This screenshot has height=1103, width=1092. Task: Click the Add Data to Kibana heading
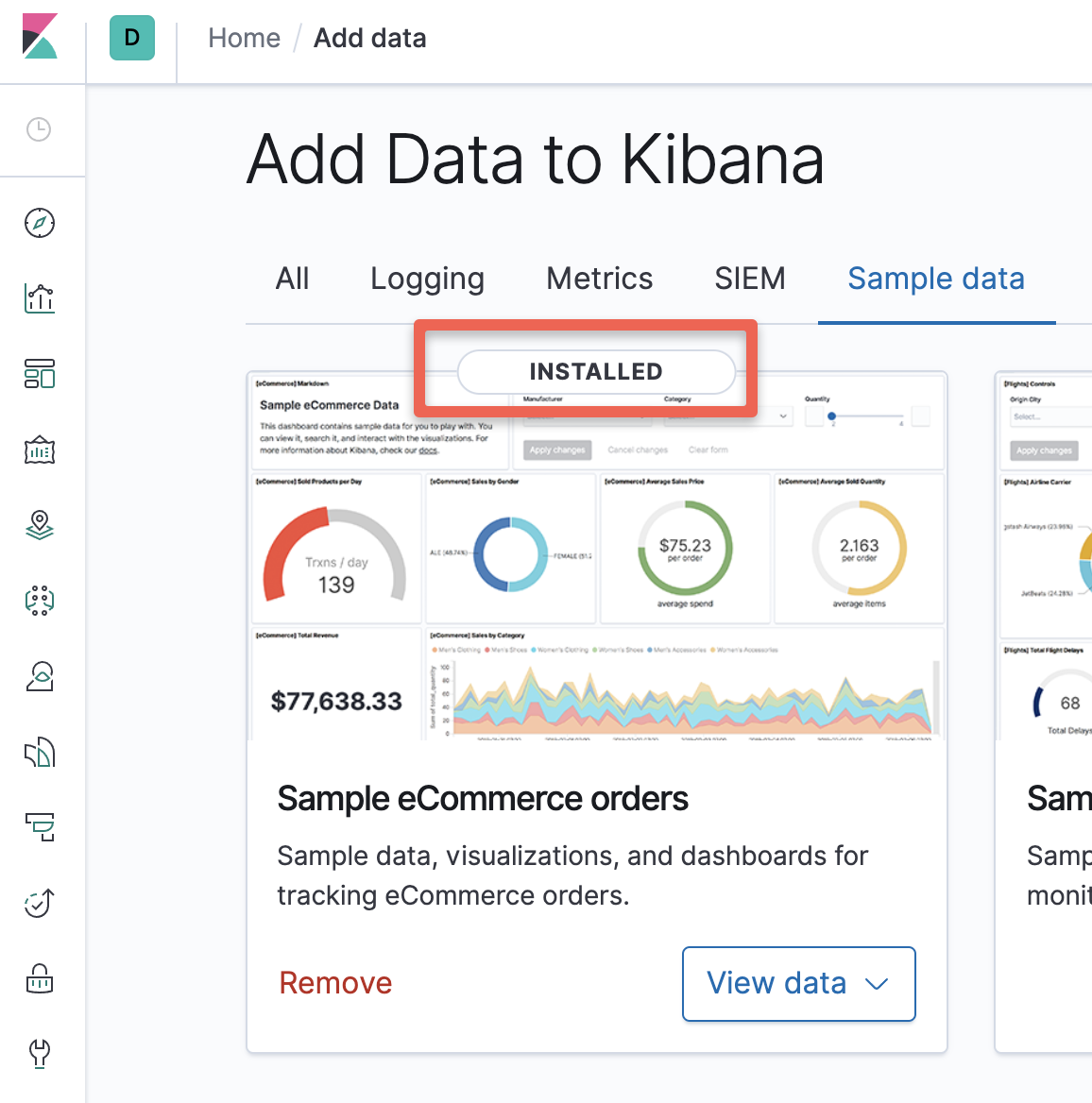coord(536,160)
